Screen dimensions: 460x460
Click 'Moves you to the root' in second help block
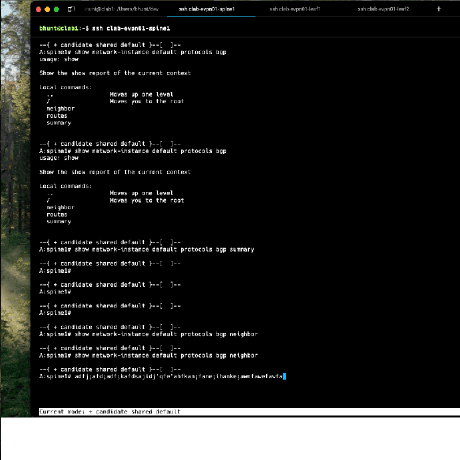point(147,200)
